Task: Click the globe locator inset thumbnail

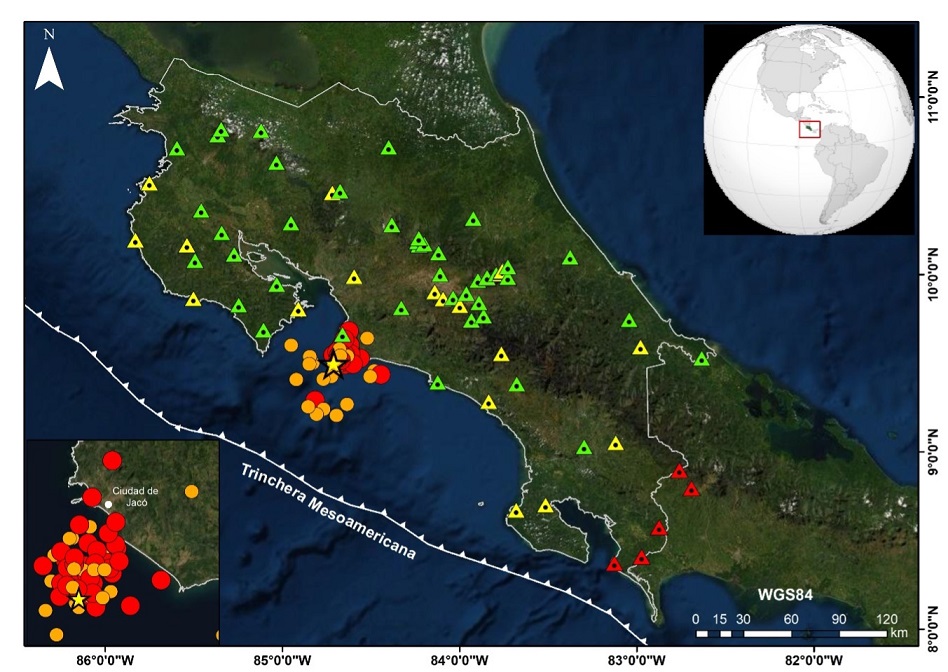Action: (x=808, y=129)
